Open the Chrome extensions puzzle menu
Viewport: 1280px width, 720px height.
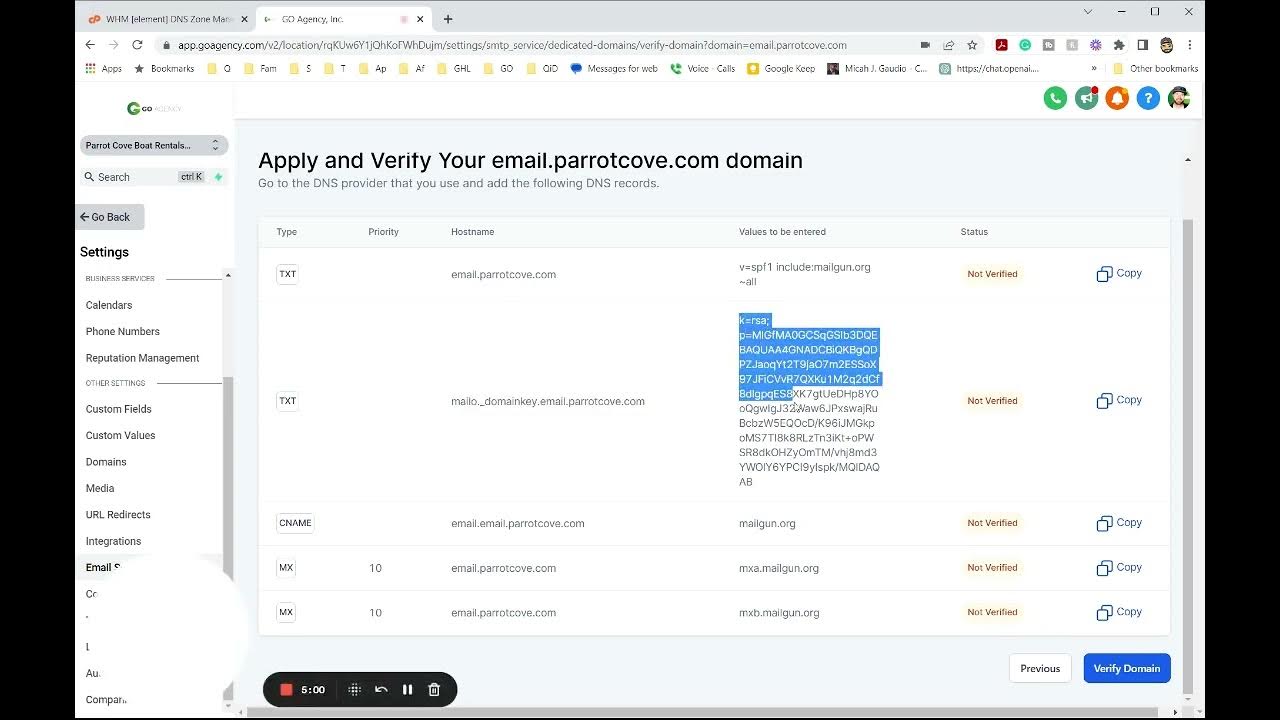[x=1119, y=45]
